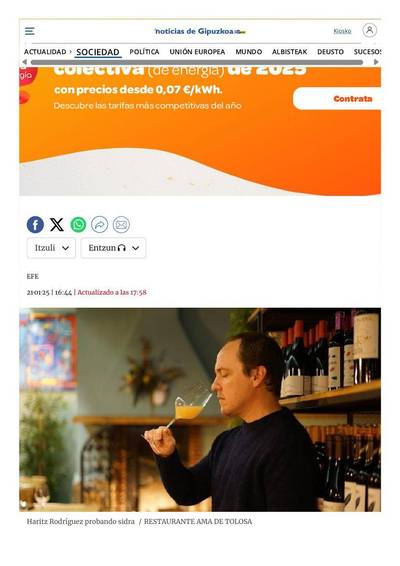Open the hamburger menu icon

click(x=30, y=31)
